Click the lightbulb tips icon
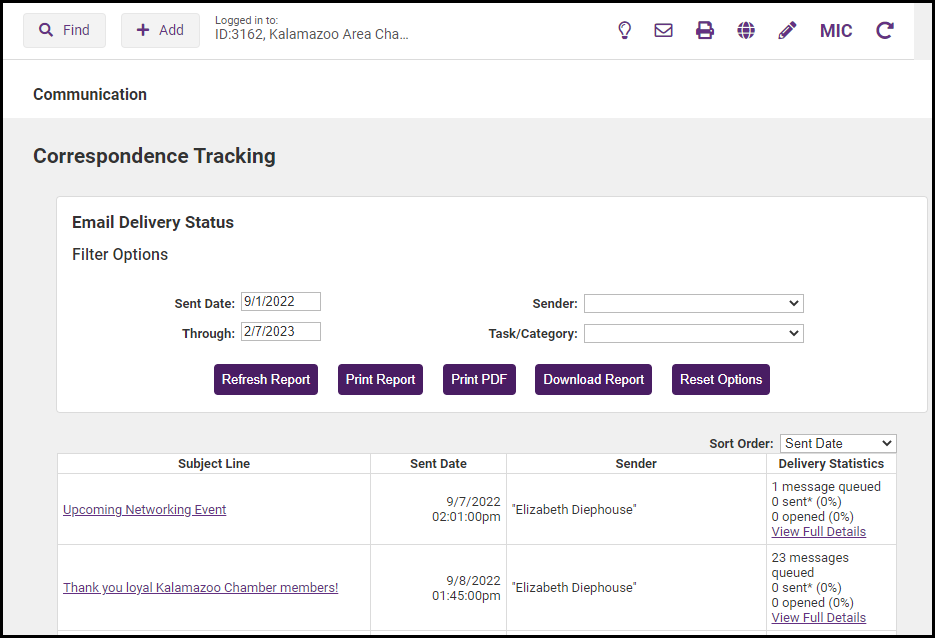Image resolution: width=935 pixels, height=638 pixels. coord(625,30)
